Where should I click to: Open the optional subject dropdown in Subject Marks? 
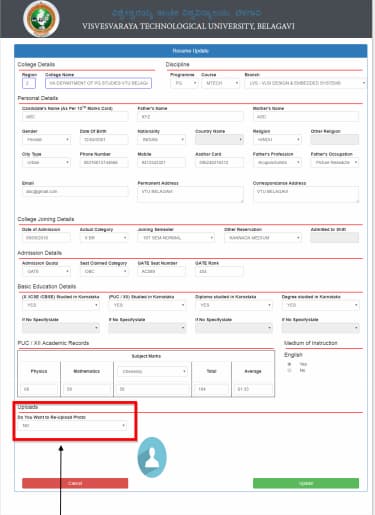click(x=152, y=371)
